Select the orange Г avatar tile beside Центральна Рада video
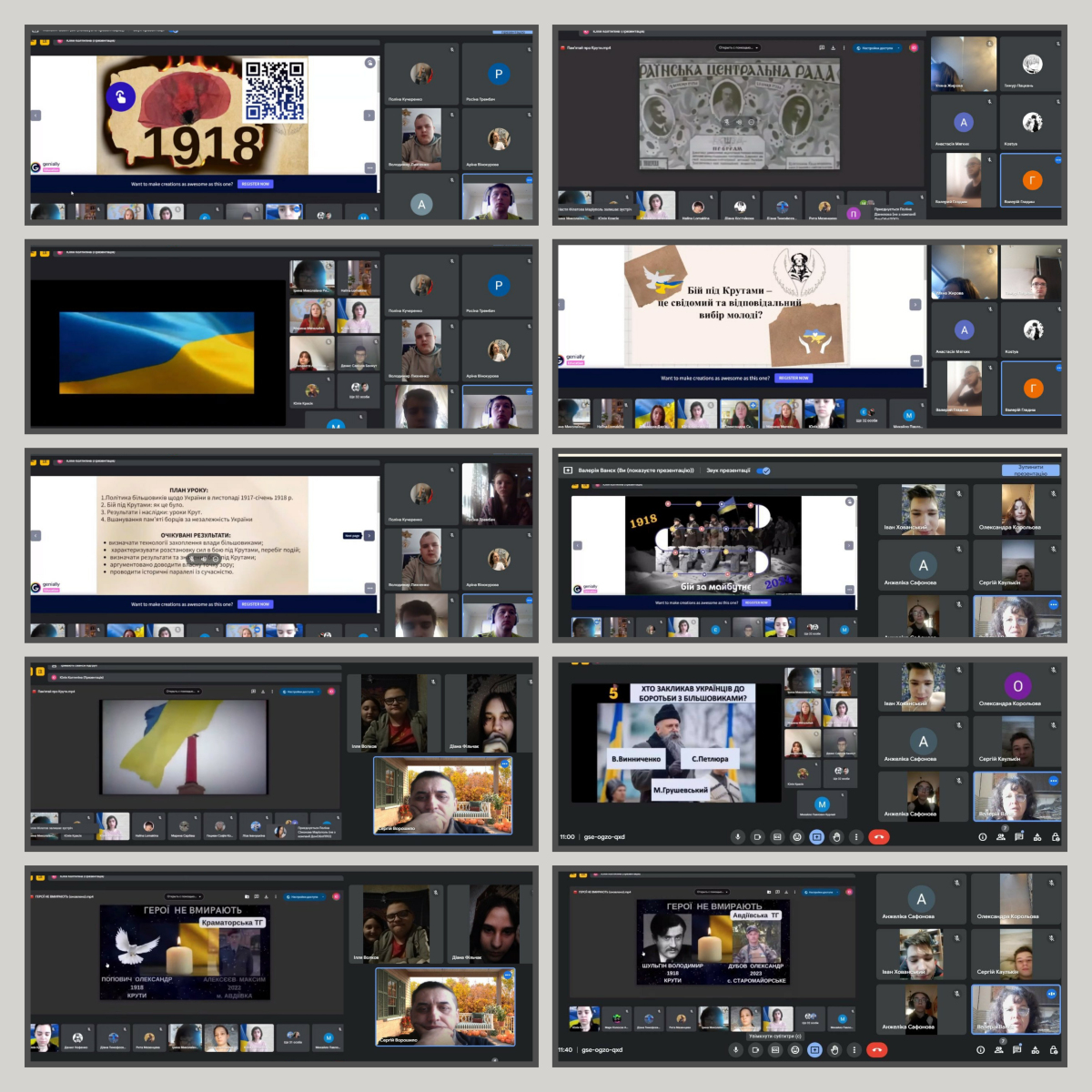The width and height of the screenshot is (1092, 1092). (1032, 180)
